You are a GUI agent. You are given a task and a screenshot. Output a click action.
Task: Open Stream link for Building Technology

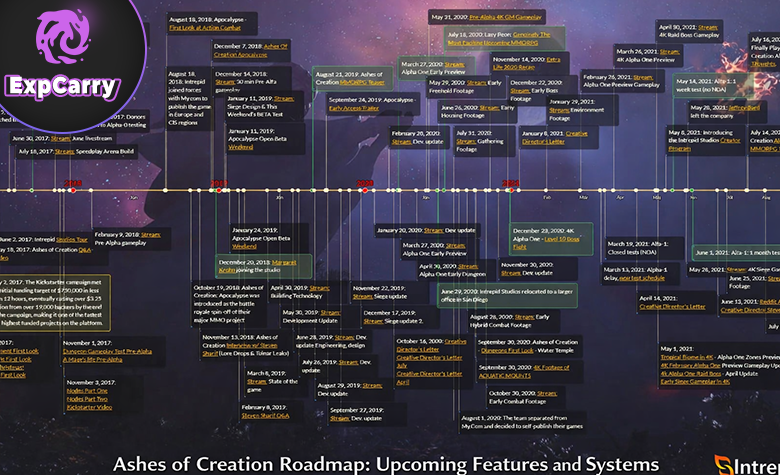(319, 287)
